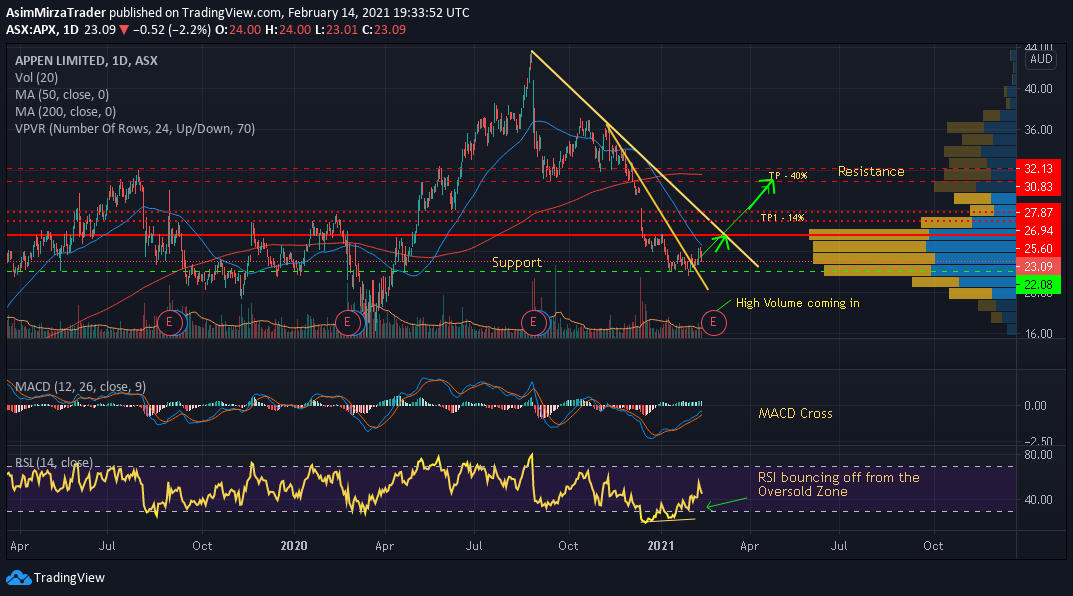This screenshot has height=596, width=1073.
Task: Select the TP1 : 14% target label
Action: (x=783, y=218)
